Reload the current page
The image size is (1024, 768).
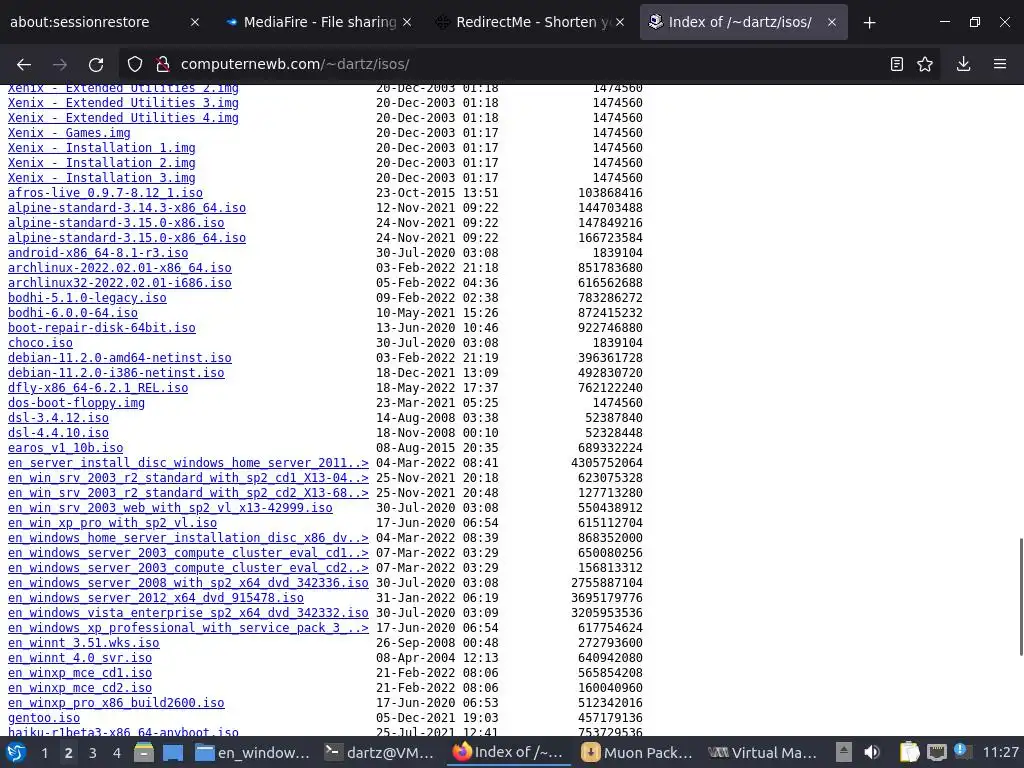96,64
